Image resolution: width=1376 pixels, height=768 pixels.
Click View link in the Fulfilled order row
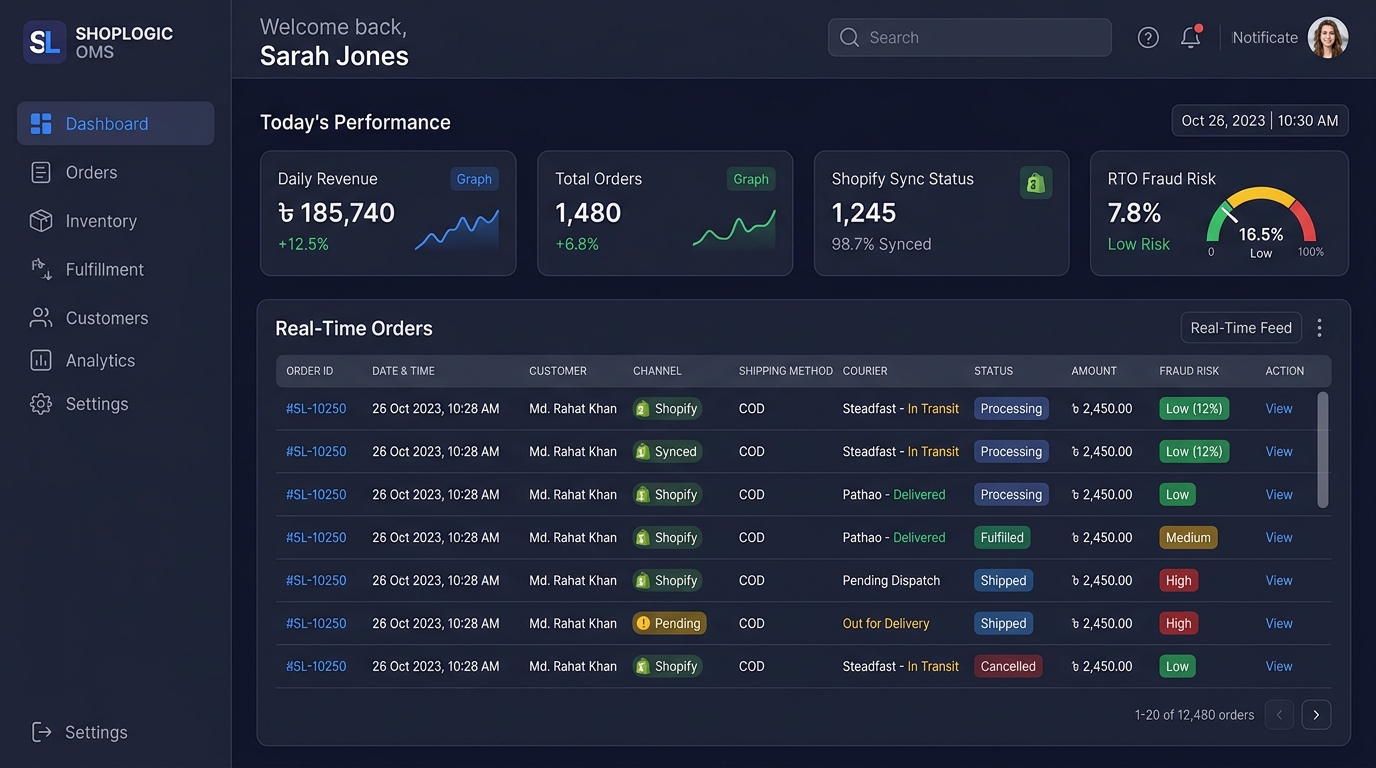coord(1279,537)
